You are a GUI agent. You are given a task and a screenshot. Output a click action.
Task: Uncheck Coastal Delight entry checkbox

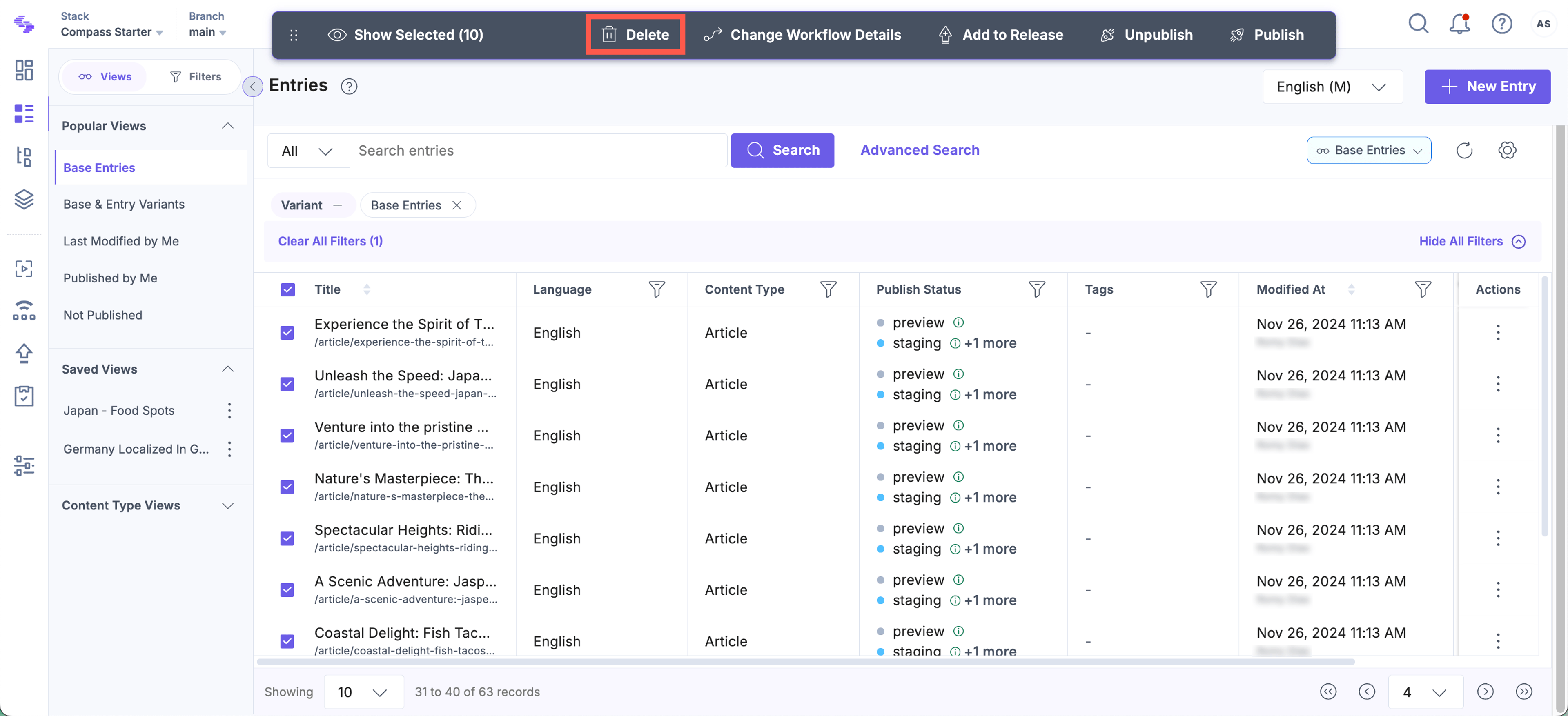[x=287, y=640]
